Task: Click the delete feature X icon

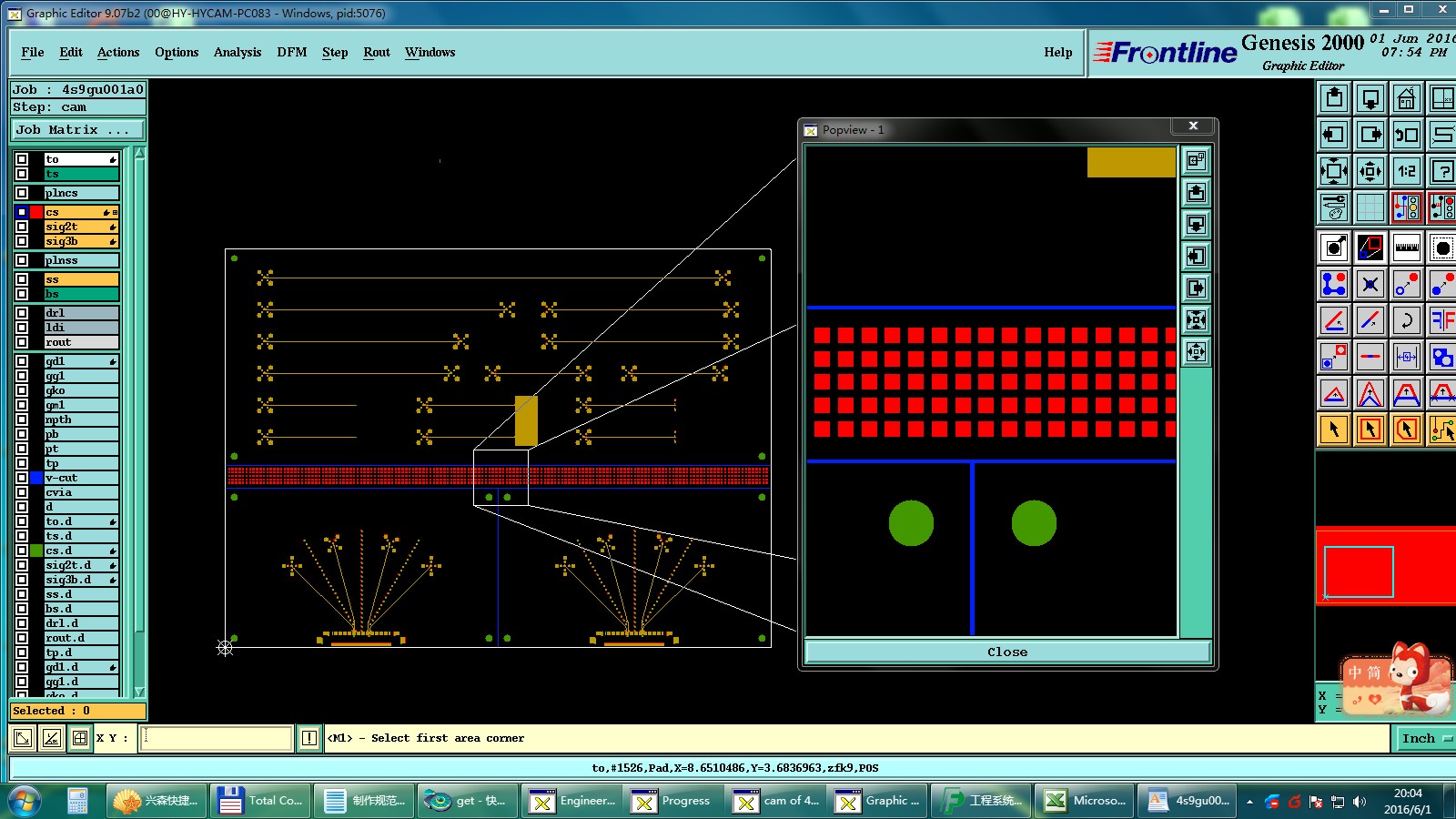Action: (1370, 284)
